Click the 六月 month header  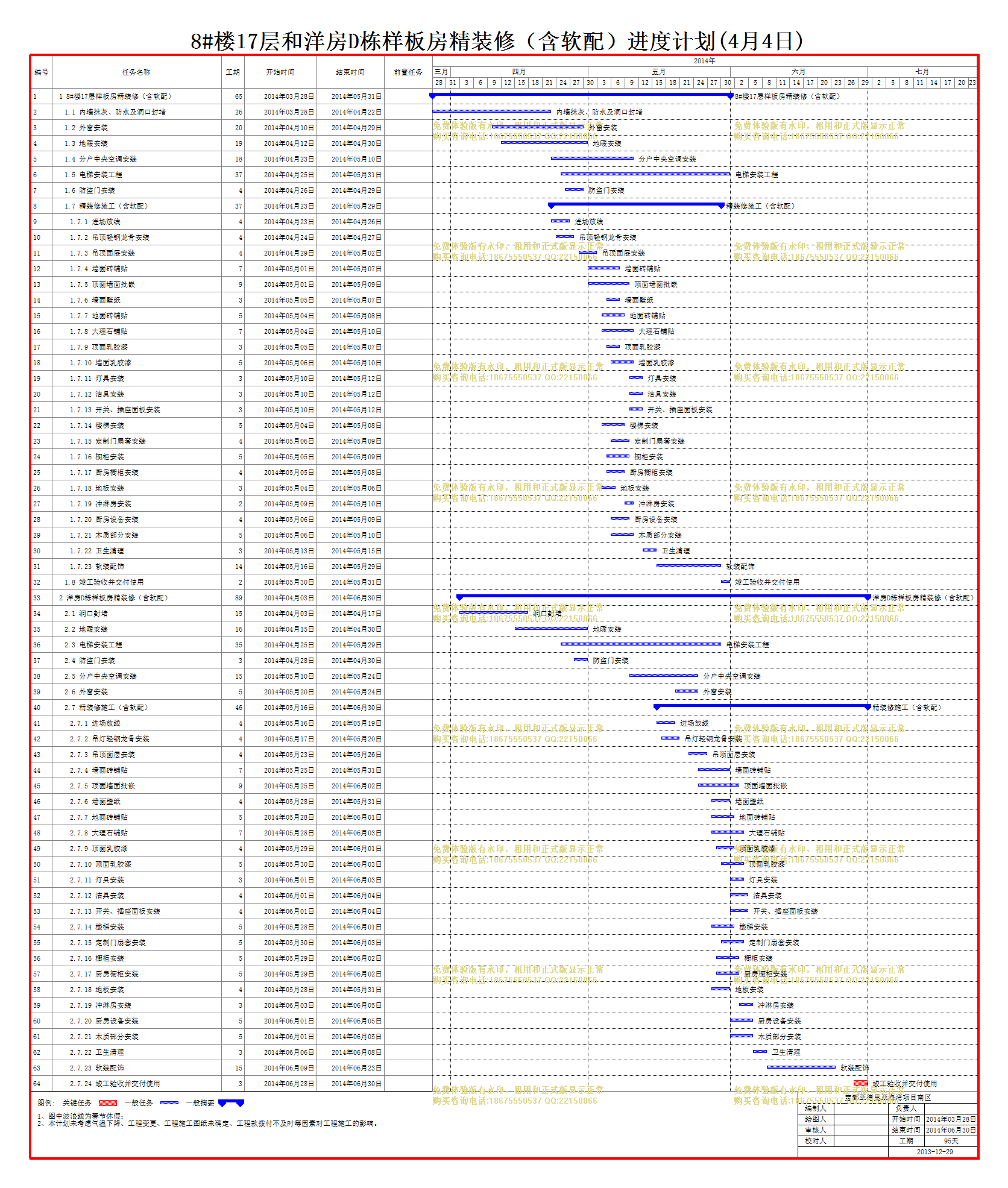point(798,72)
